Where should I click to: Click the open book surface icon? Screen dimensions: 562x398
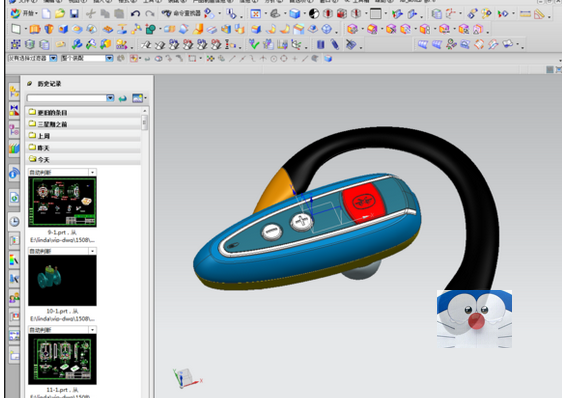(x=508, y=44)
